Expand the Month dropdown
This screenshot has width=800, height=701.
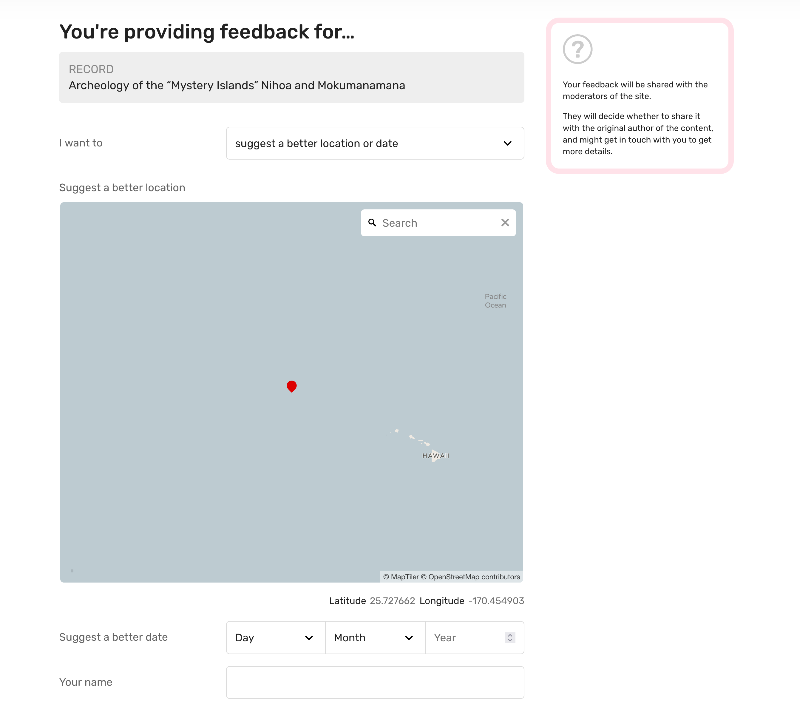tap(375, 637)
